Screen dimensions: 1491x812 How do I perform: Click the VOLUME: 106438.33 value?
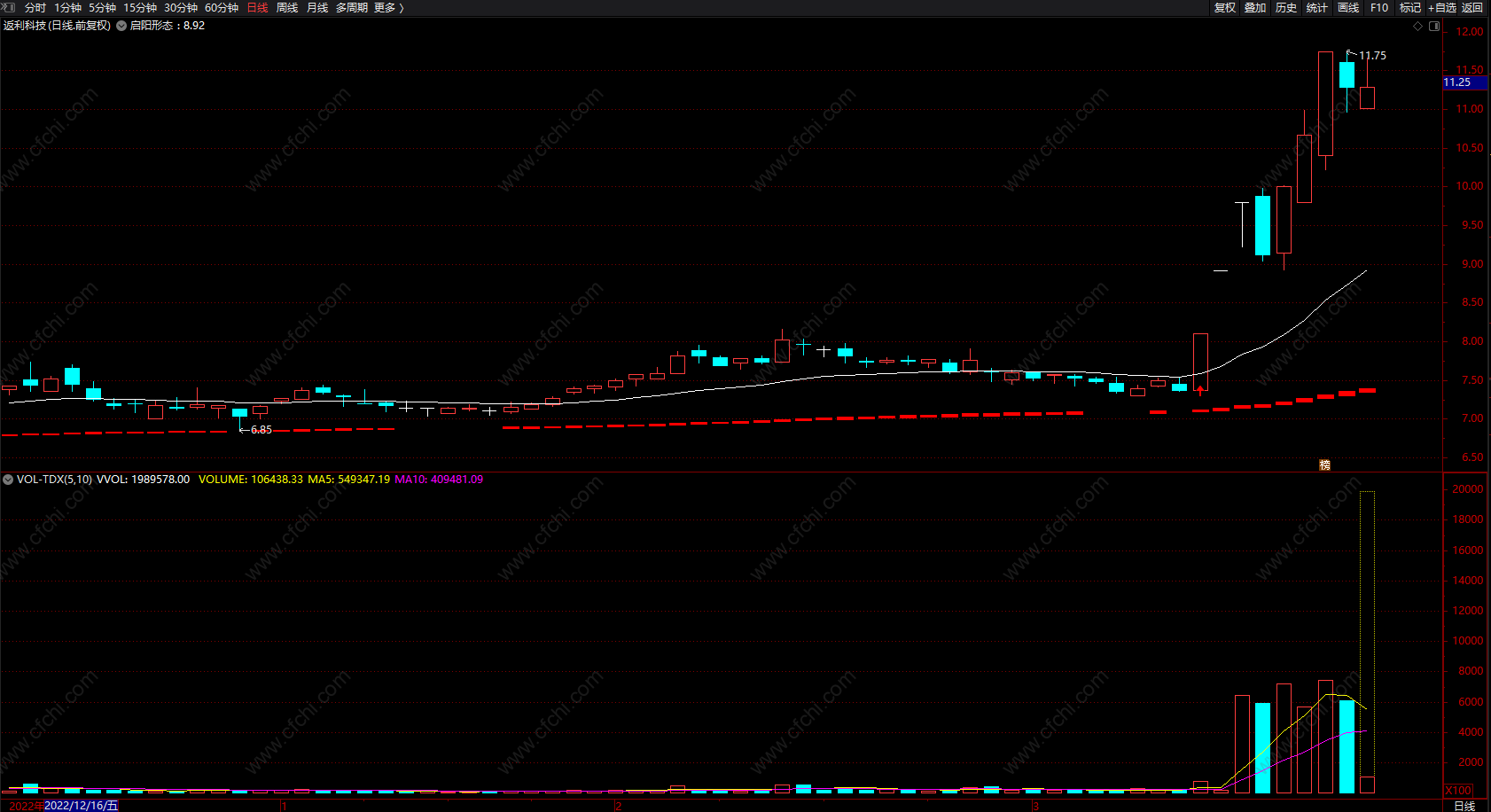(x=251, y=480)
